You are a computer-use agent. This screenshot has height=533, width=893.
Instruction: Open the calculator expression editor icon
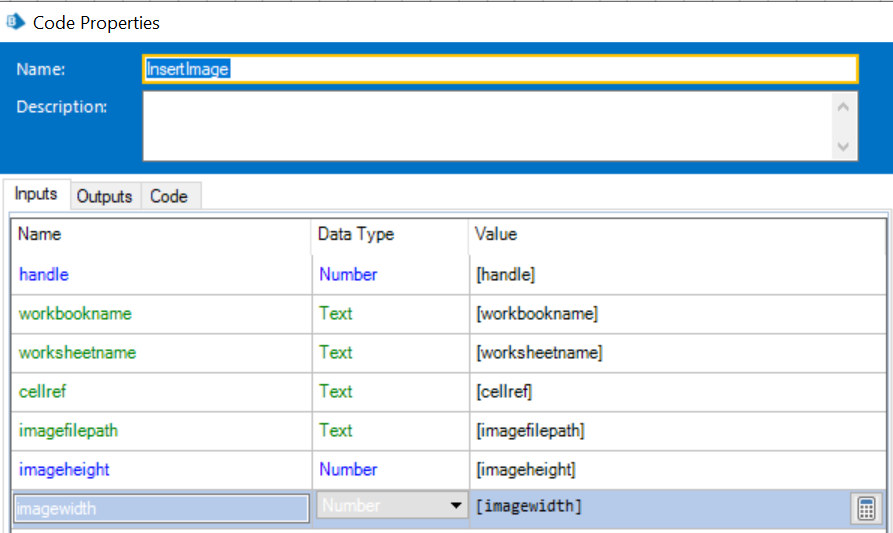866,508
